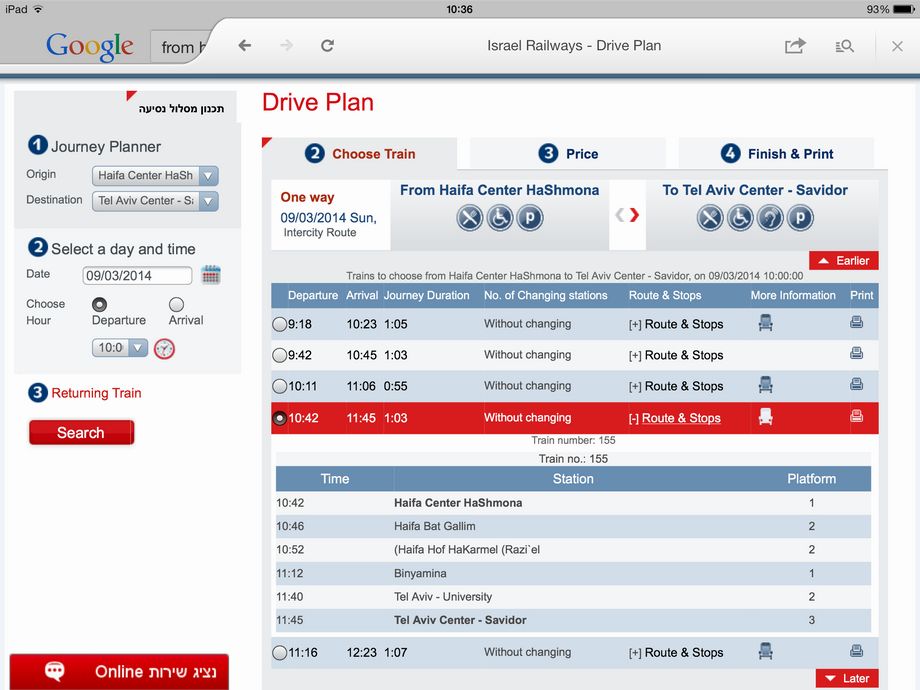Click seat info icon for 10:11 train
920x690 pixels.
pyautogui.click(x=765, y=385)
